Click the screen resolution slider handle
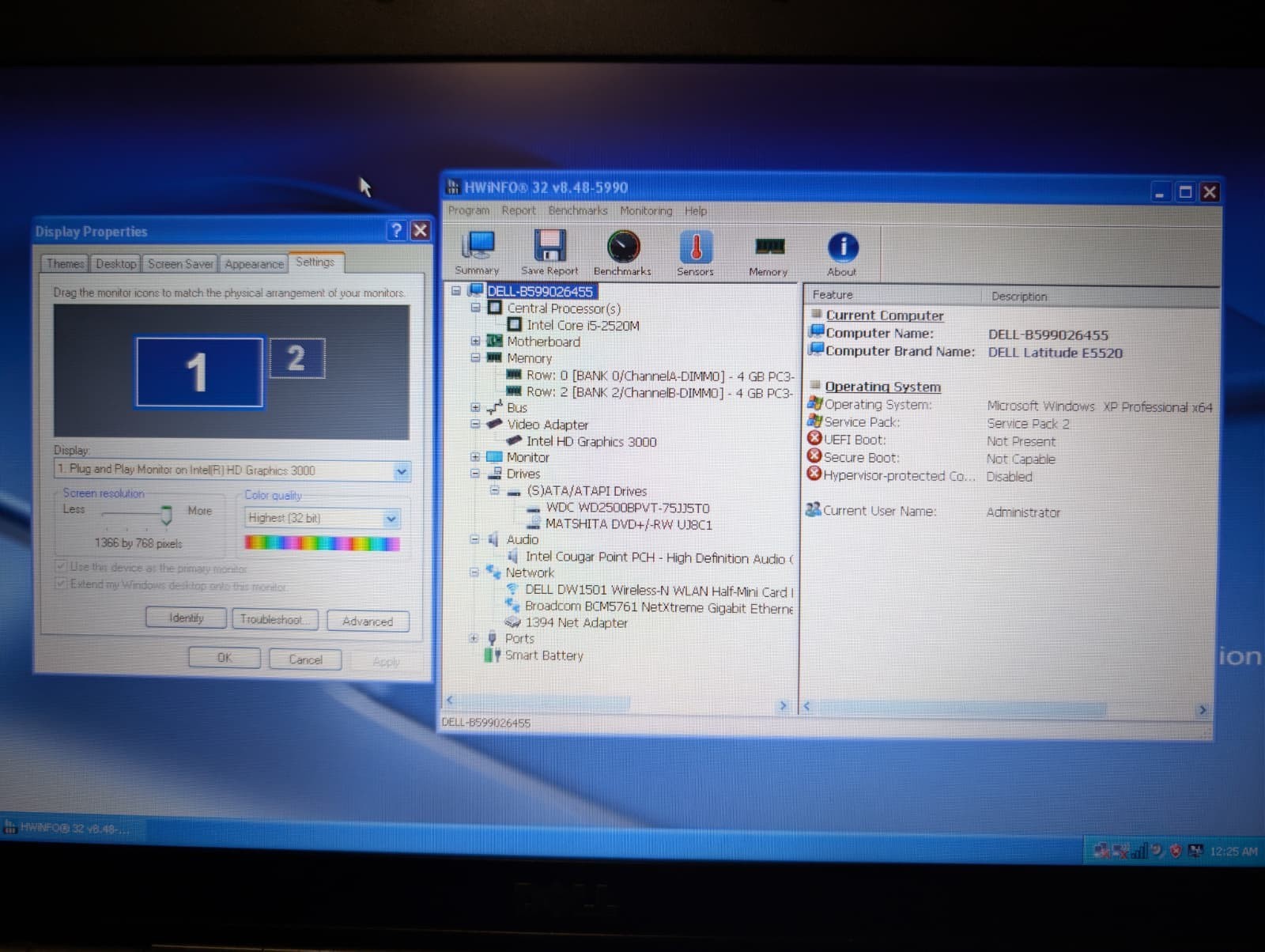Image resolution: width=1265 pixels, height=952 pixels. click(166, 516)
